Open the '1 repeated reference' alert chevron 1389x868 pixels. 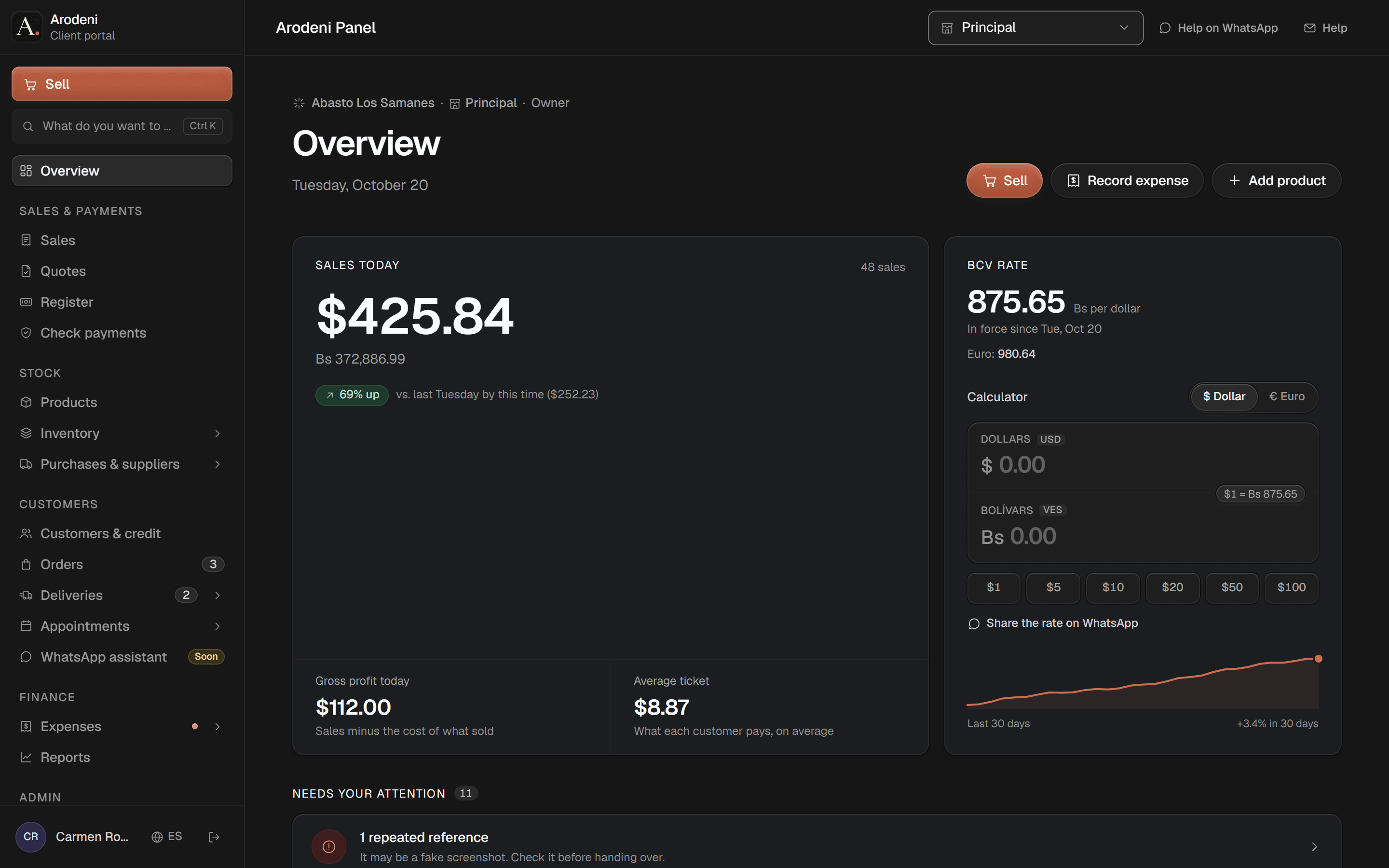click(x=1314, y=847)
